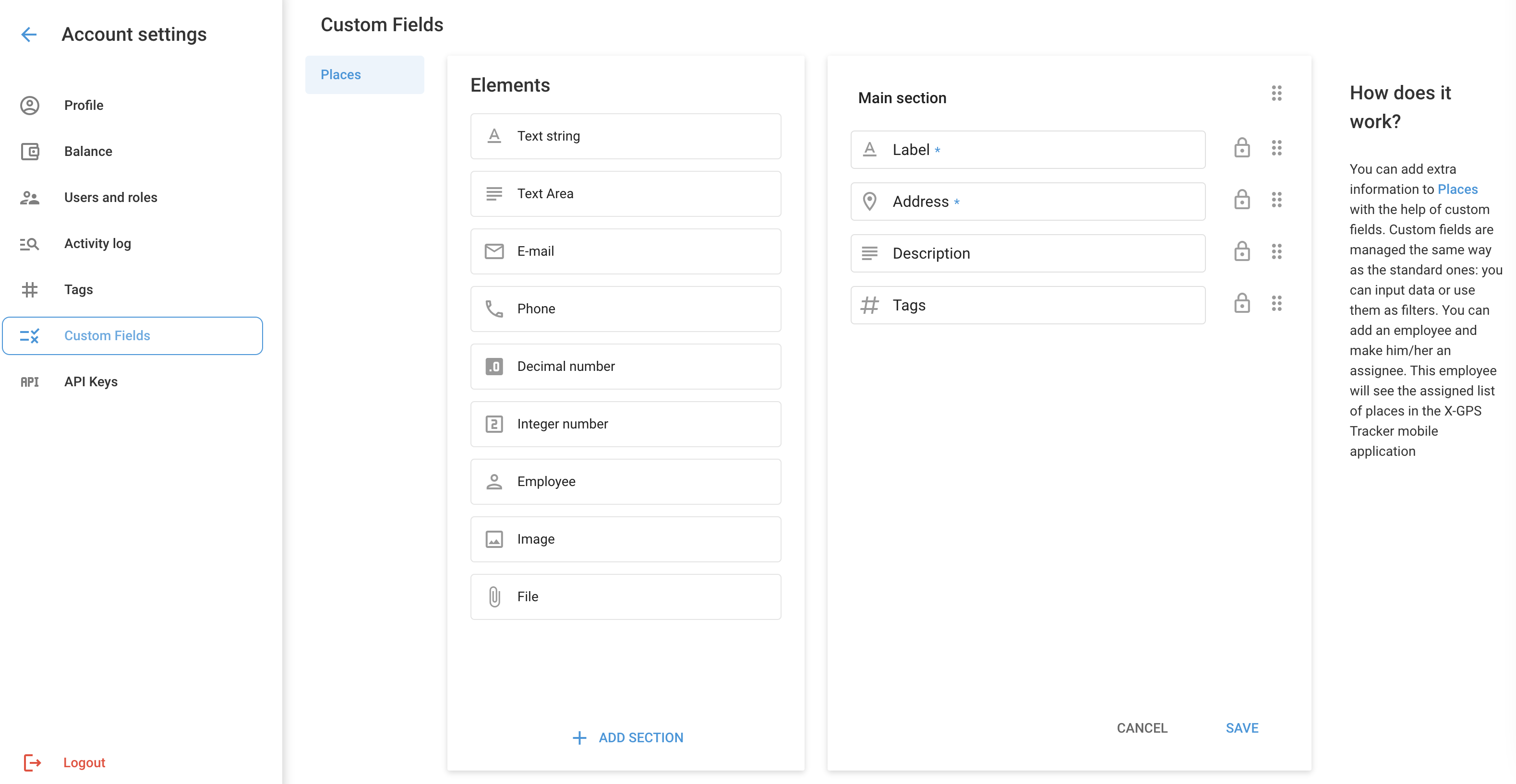Click the lock icon beside Address field
The image size is (1516, 784).
point(1242,200)
